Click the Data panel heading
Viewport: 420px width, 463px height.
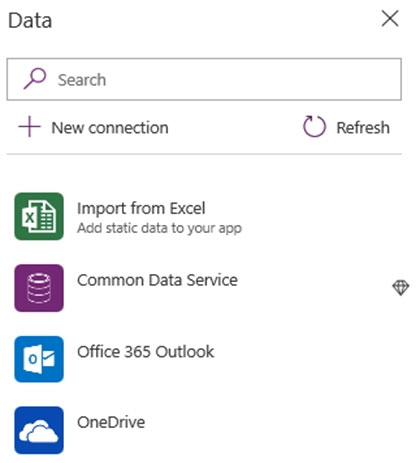pyautogui.click(x=30, y=20)
